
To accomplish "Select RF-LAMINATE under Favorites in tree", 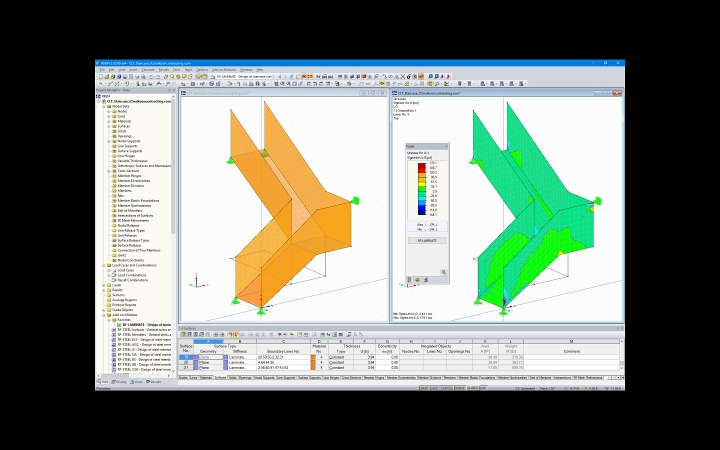I will 147,325.
